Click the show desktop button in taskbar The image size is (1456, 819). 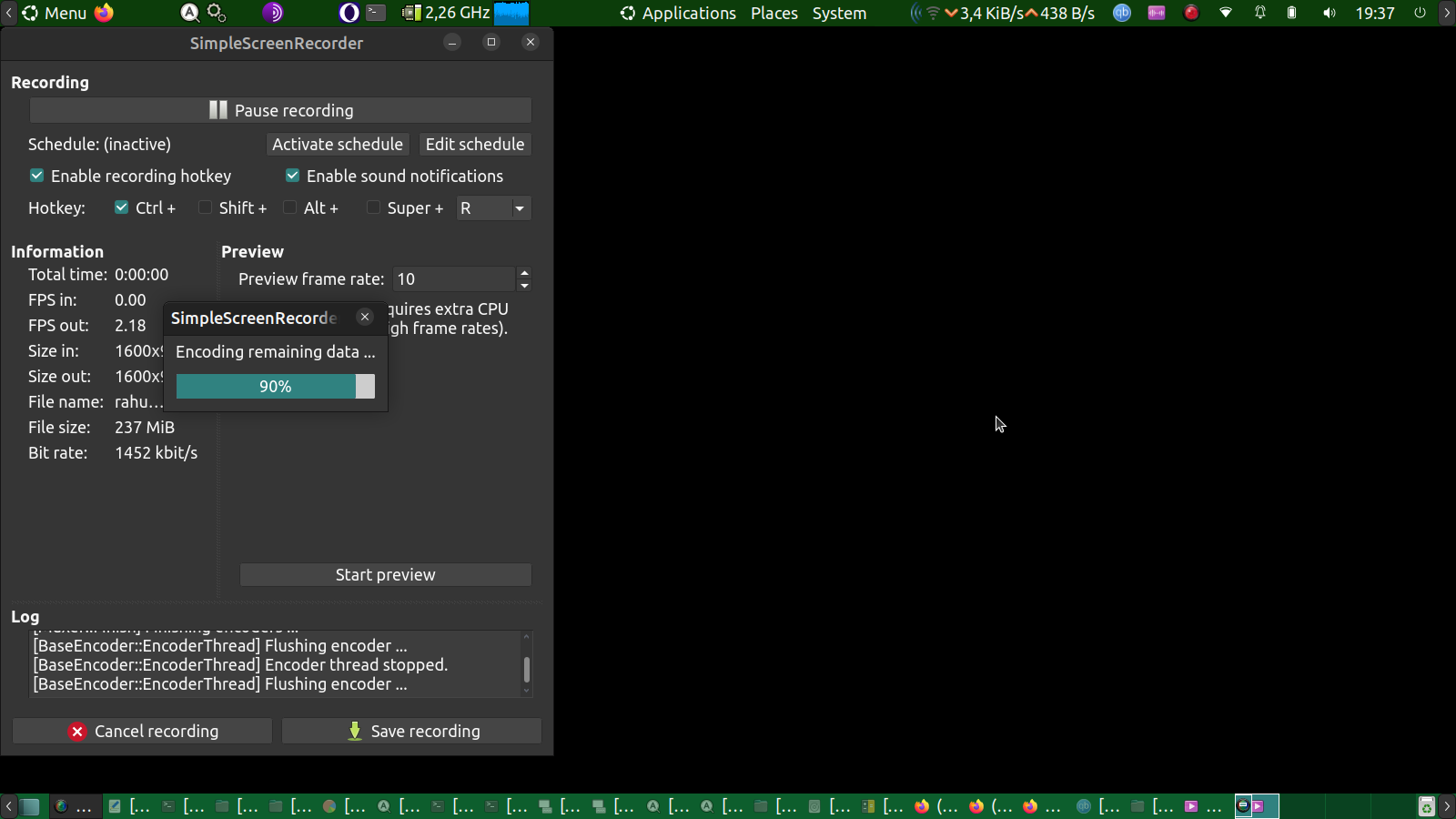pyautogui.click(x=30, y=806)
